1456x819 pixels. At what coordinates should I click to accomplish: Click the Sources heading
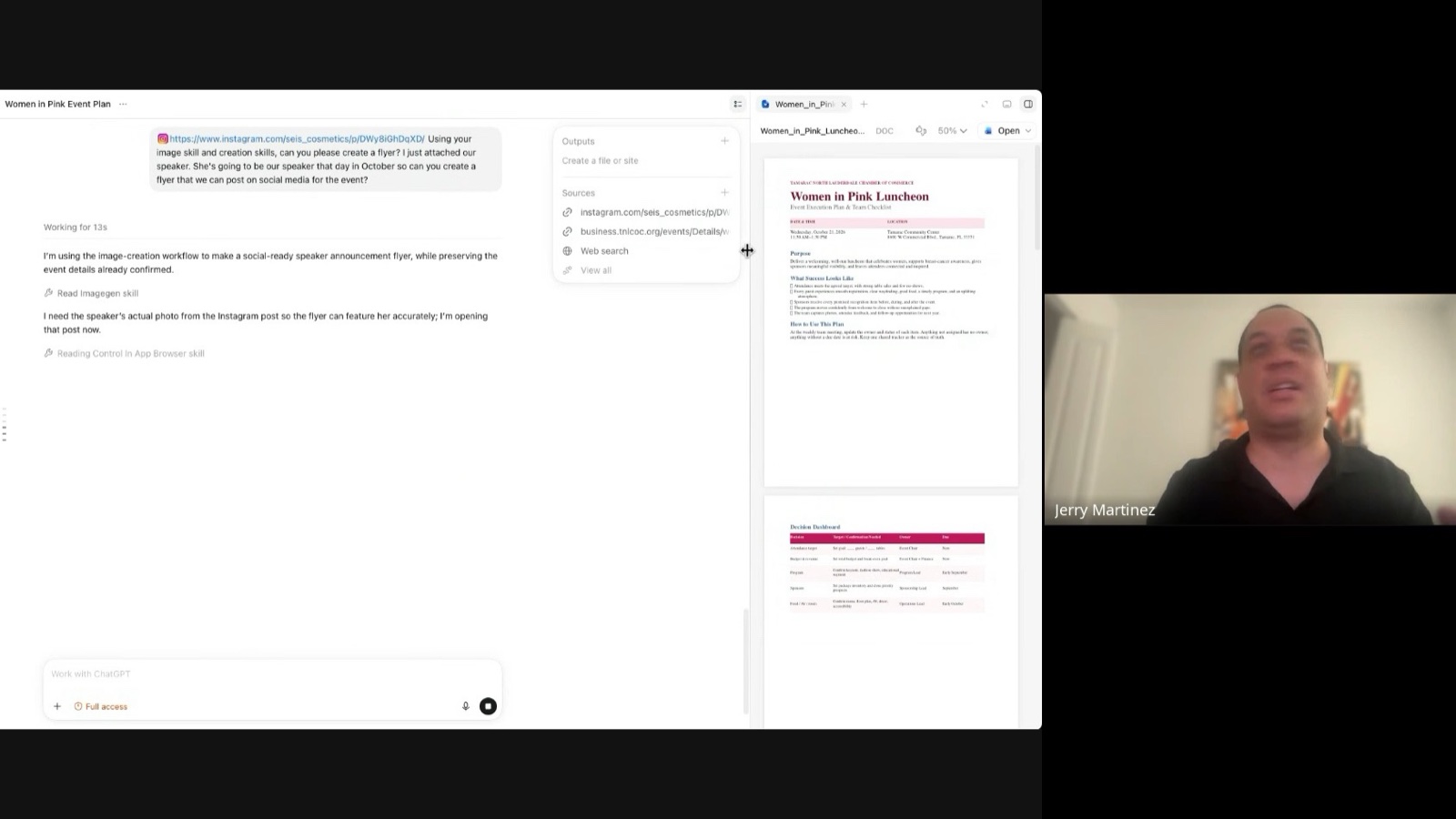[578, 193]
